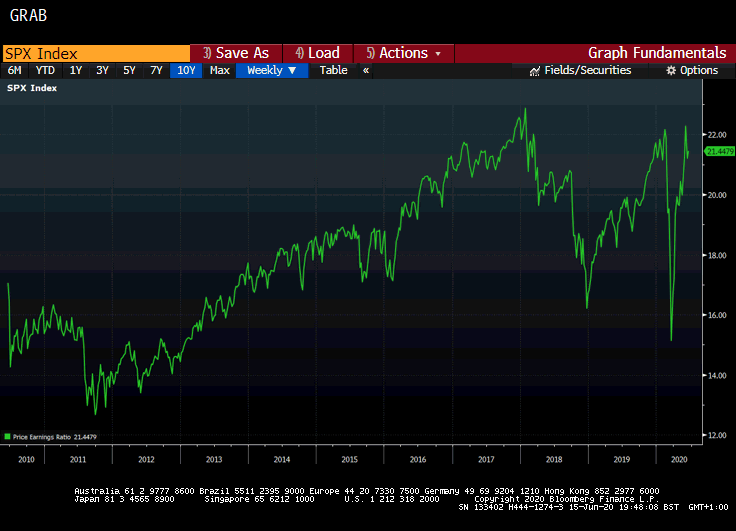This screenshot has width=736, height=531.
Task: Click the double-chevron collapse icon
Action: click(366, 70)
